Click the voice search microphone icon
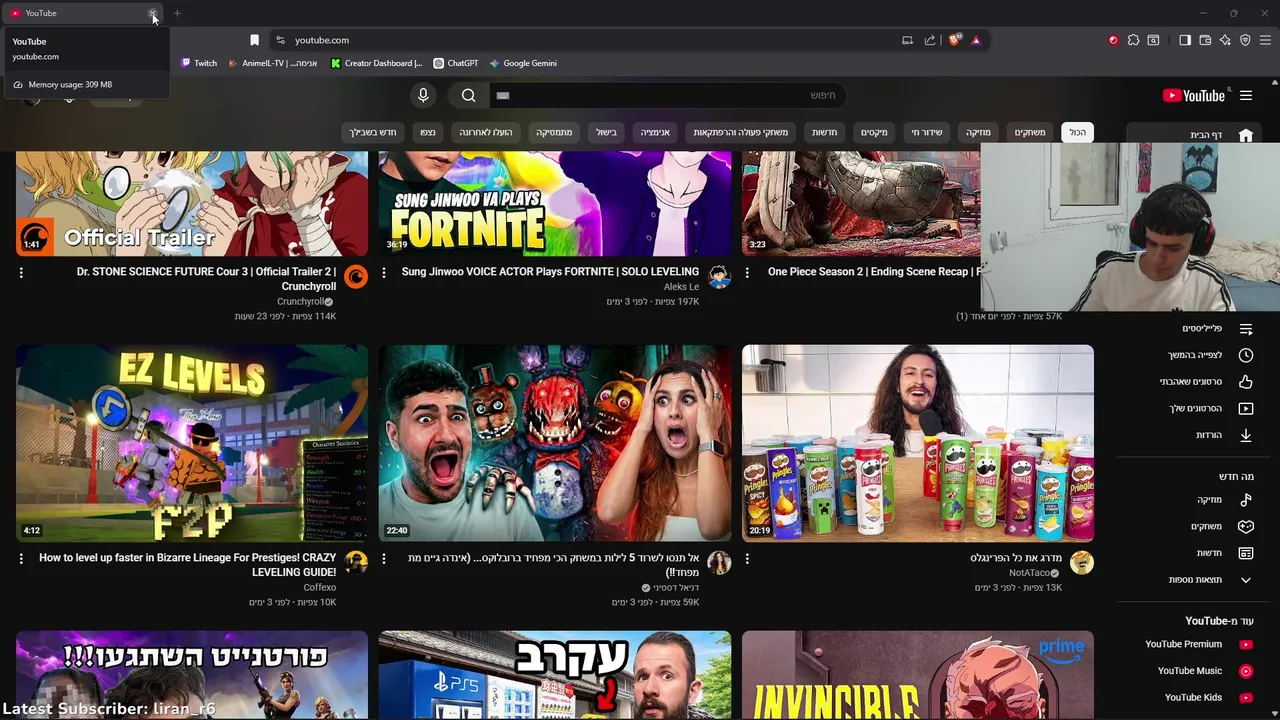This screenshot has width=1280, height=720. click(423, 95)
